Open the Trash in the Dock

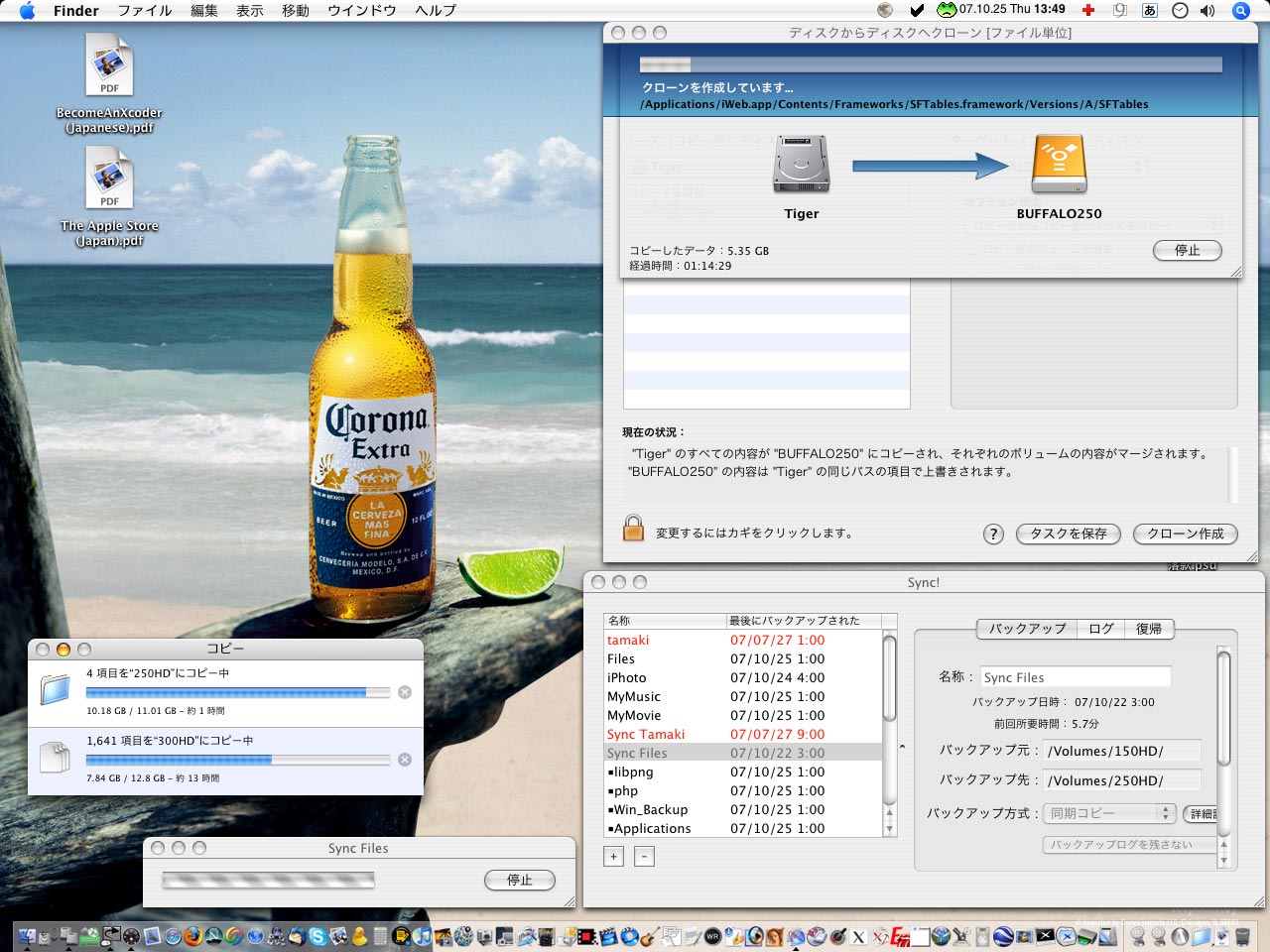[1242, 935]
